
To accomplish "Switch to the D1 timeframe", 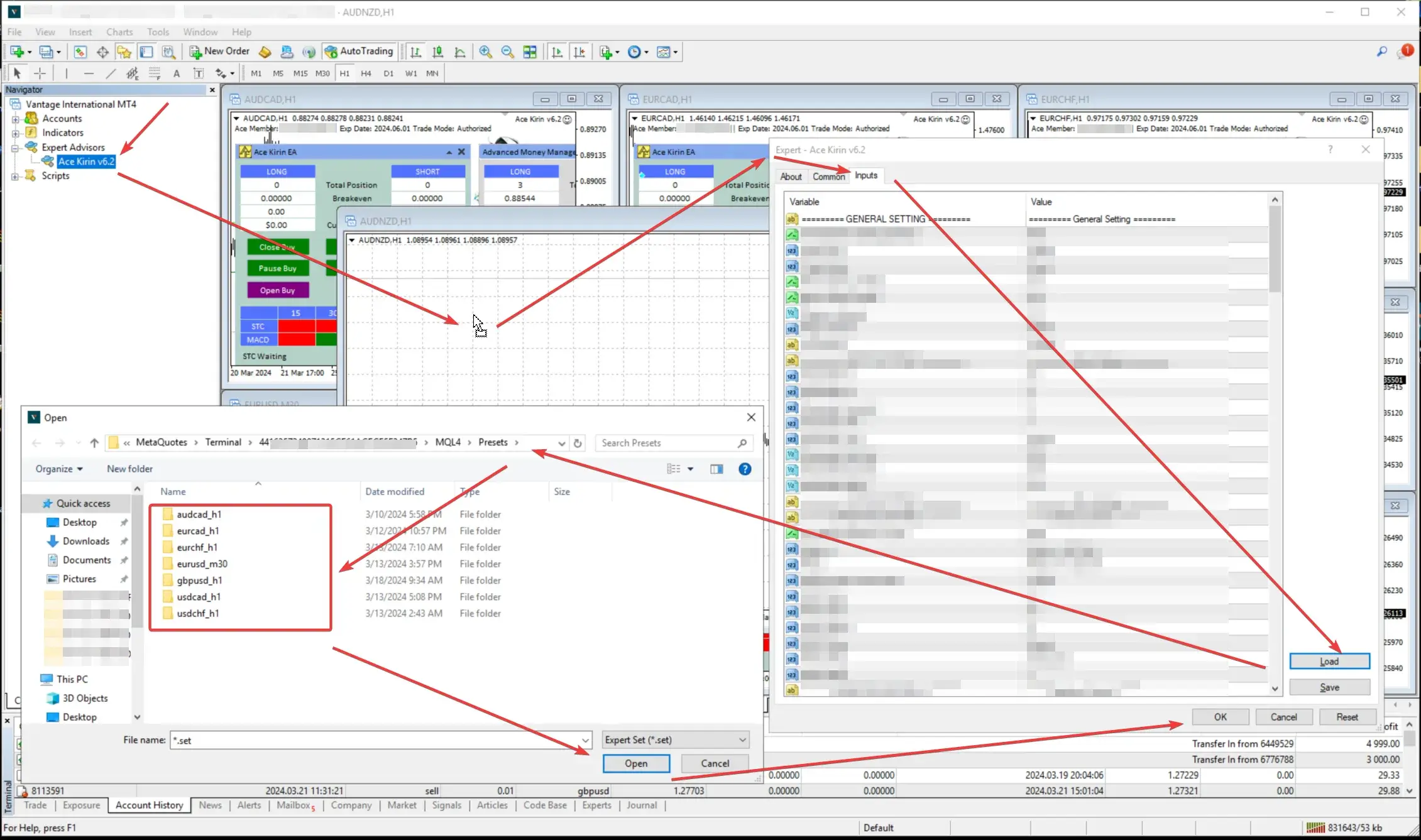I will coord(388,74).
